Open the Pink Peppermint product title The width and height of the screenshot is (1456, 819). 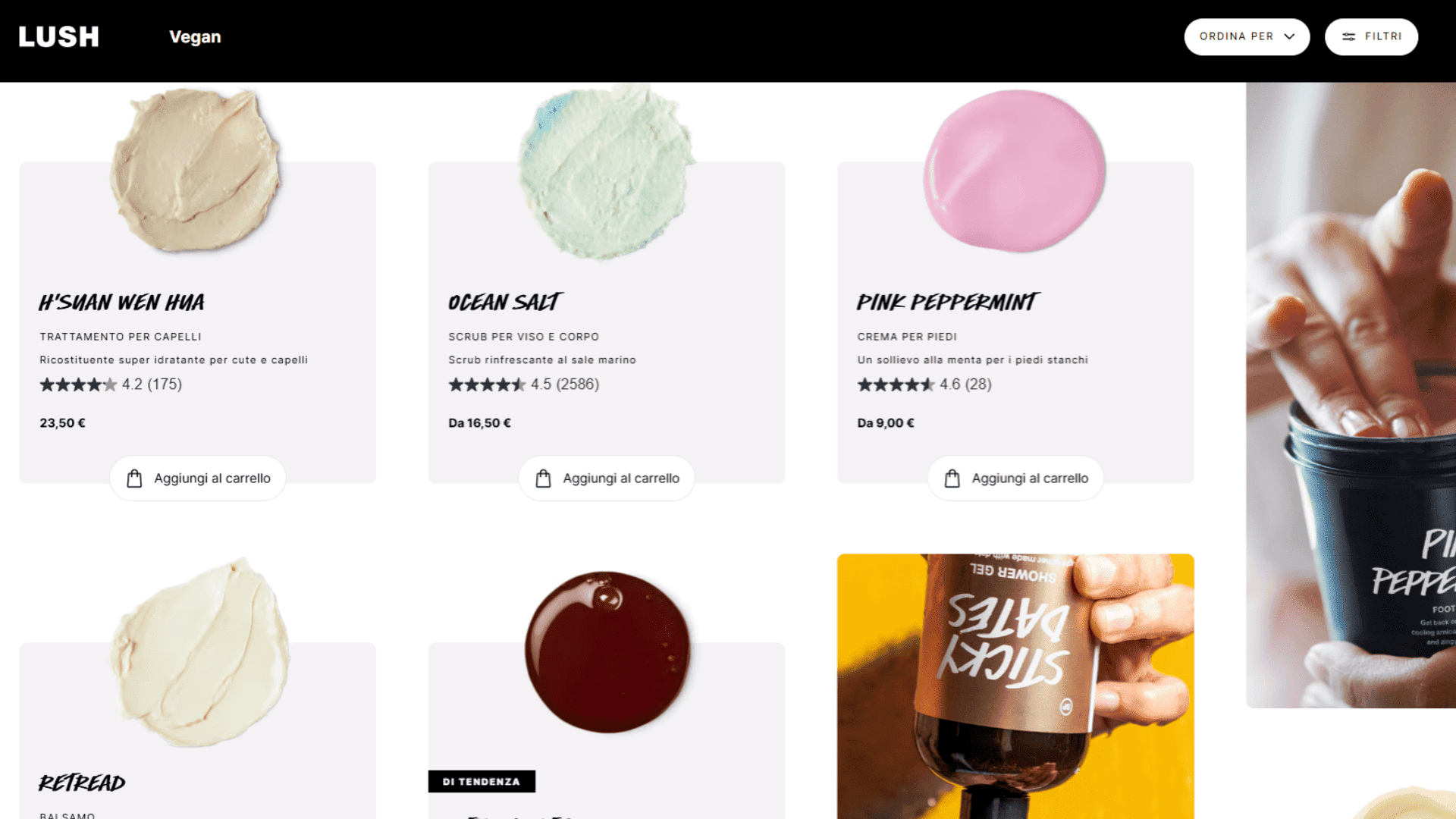(x=948, y=302)
